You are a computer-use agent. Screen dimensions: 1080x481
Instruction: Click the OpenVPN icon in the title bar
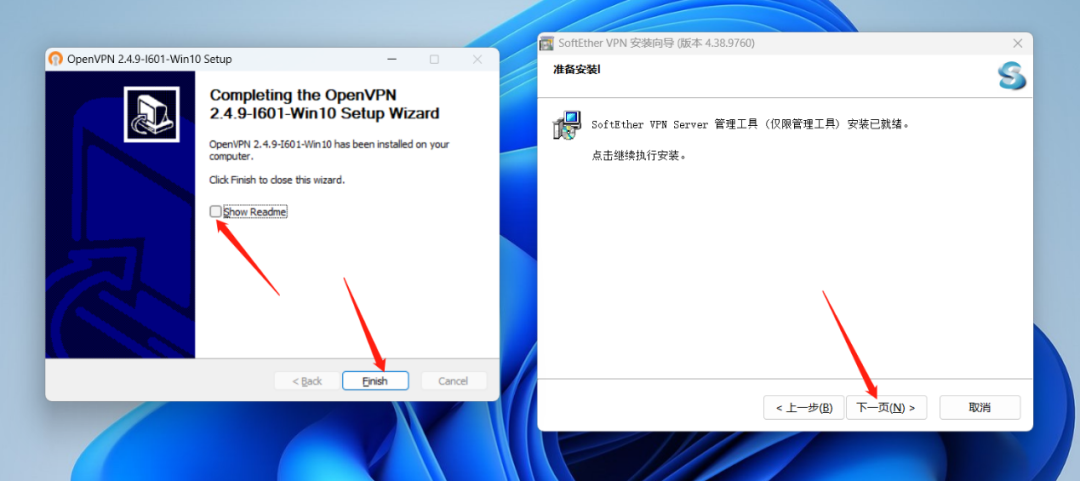click(x=56, y=59)
